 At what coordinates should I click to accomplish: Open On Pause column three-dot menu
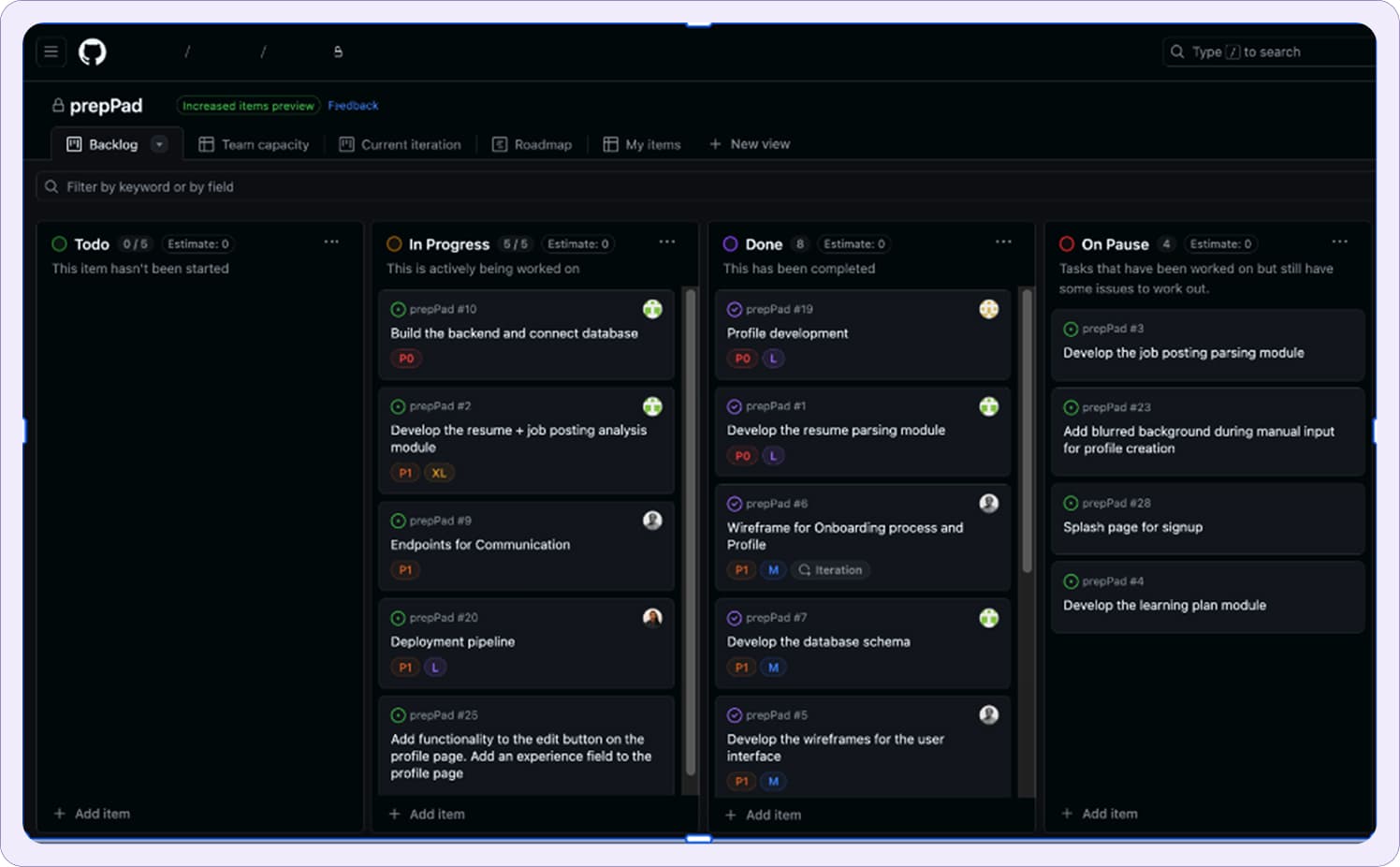(1339, 242)
